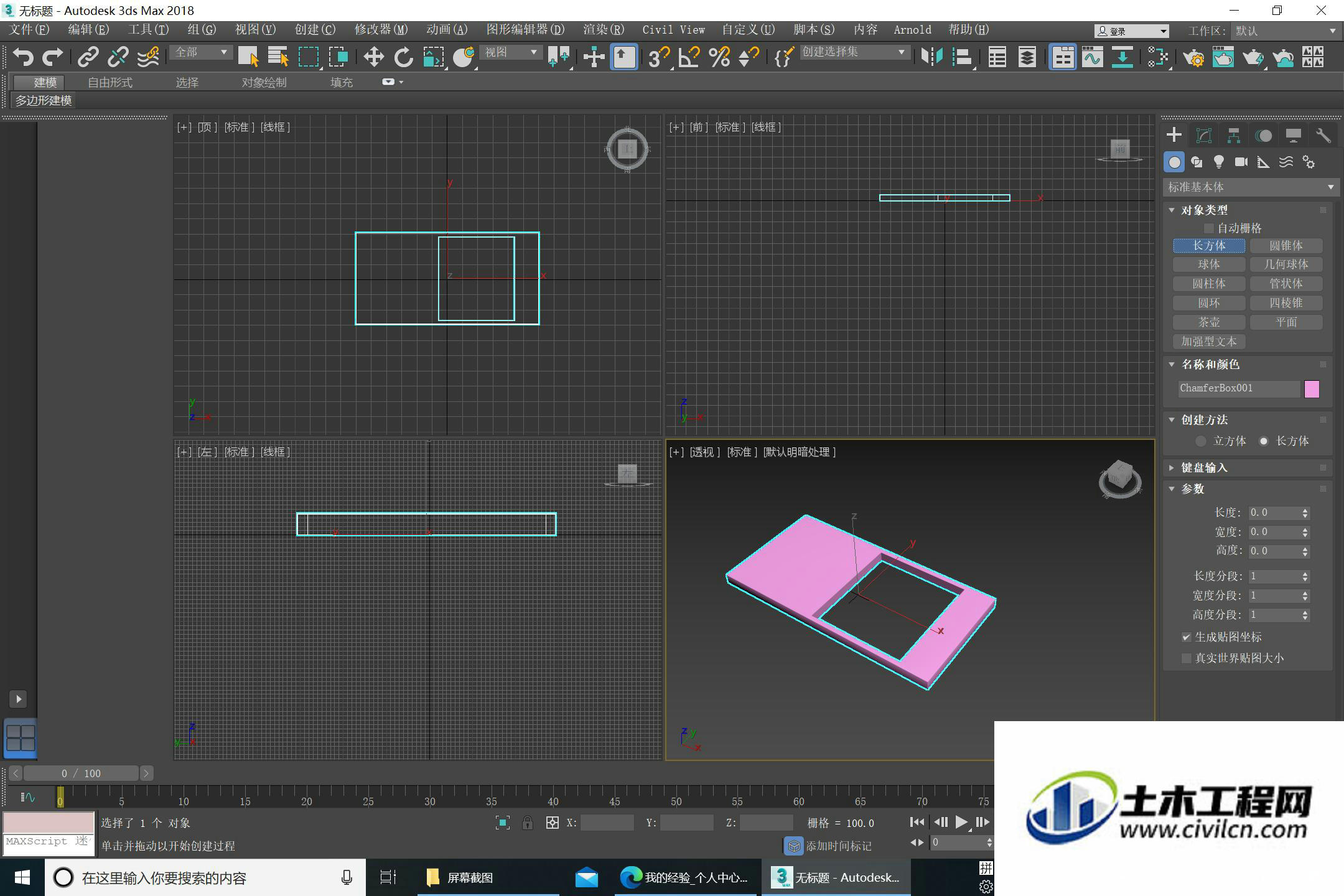This screenshot has width=1344, height=896.
Task: Toggle the Percent Snap icon
Action: (x=719, y=57)
